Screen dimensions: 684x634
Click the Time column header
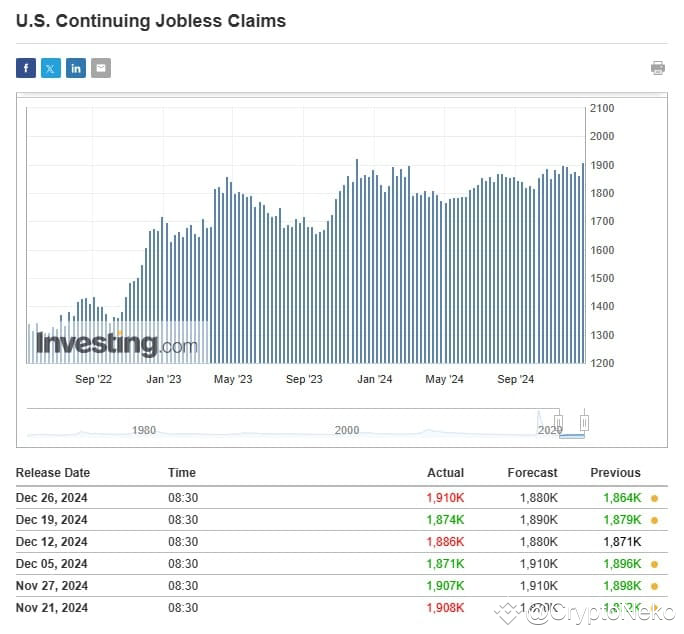click(182, 473)
